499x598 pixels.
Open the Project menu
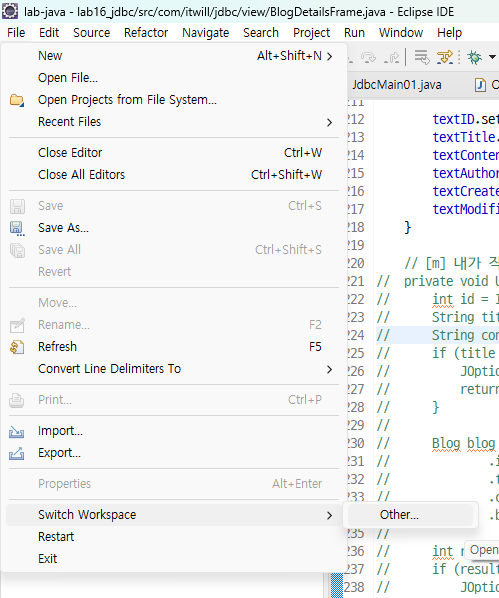(x=311, y=33)
